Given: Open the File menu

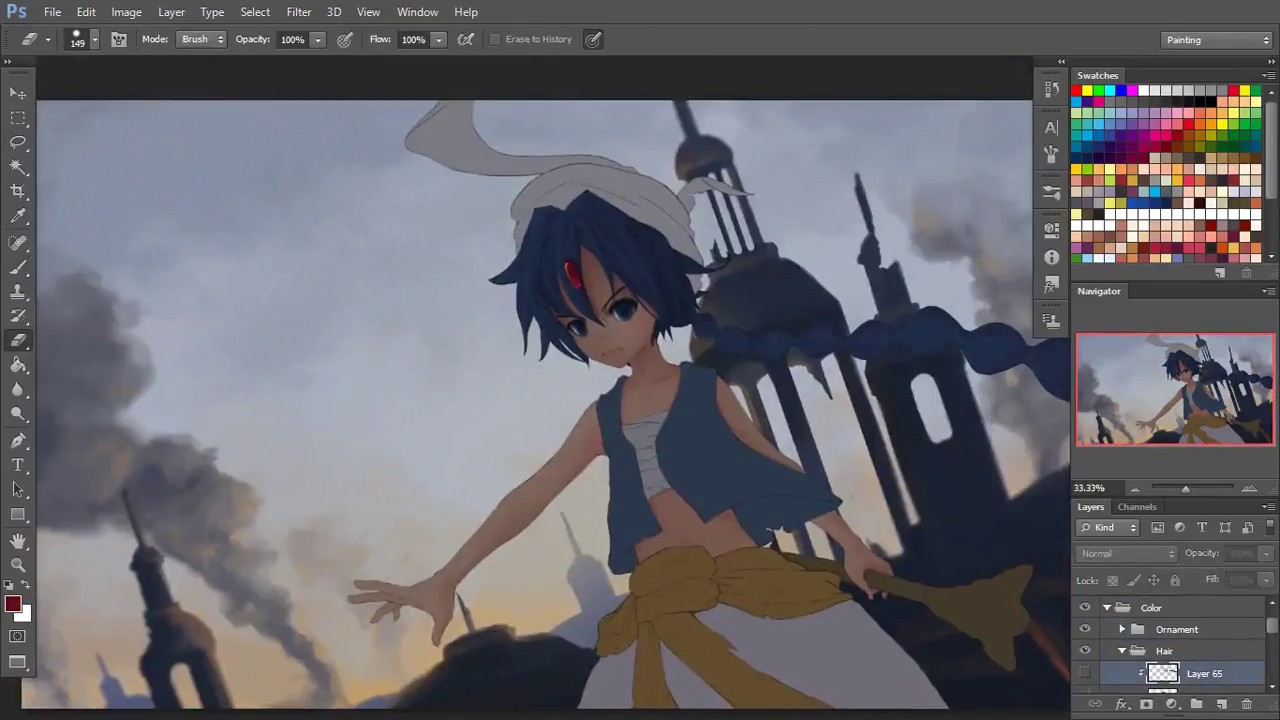Looking at the screenshot, I should click(52, 12).
